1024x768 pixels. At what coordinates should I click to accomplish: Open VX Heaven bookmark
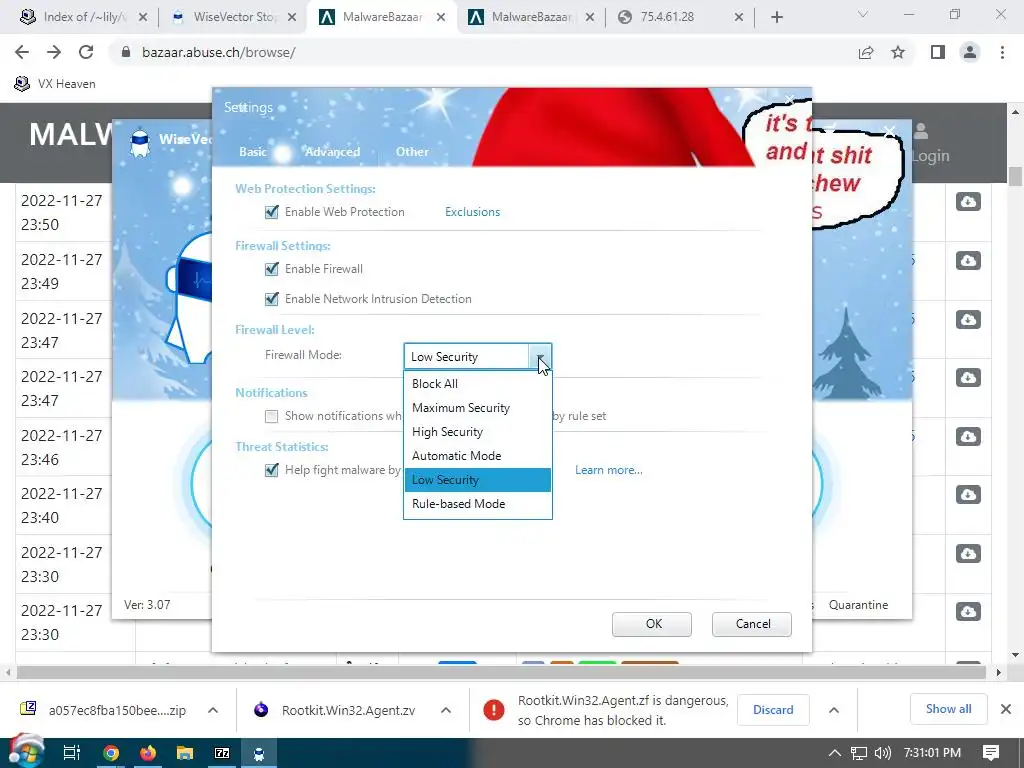(55, 84)
